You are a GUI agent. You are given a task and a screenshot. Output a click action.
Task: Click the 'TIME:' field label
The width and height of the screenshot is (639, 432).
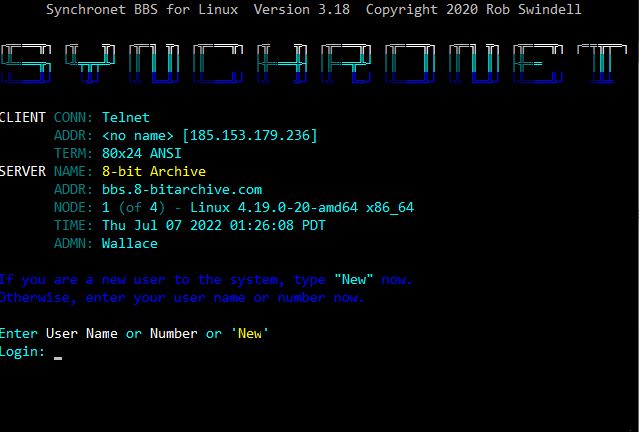[73, 225]
